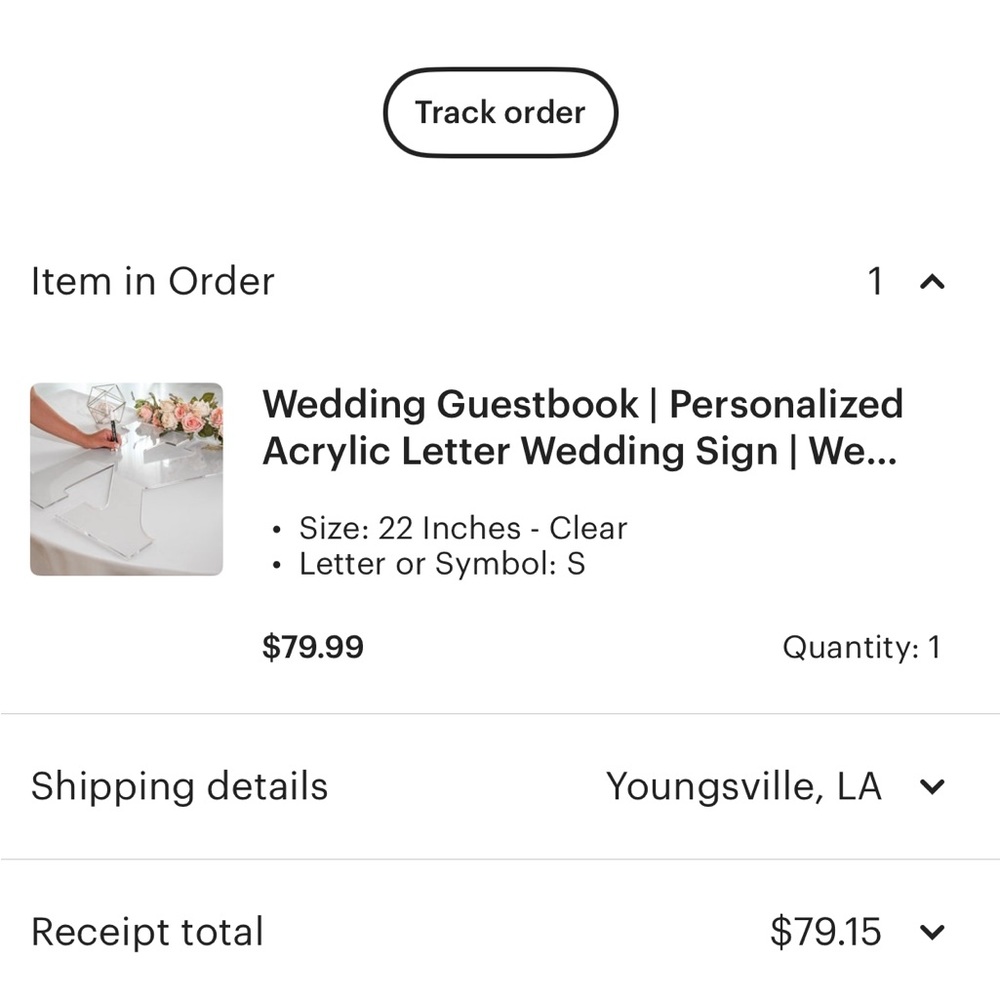
Task: Click the Receipt total heading
Action: [147, 931]
